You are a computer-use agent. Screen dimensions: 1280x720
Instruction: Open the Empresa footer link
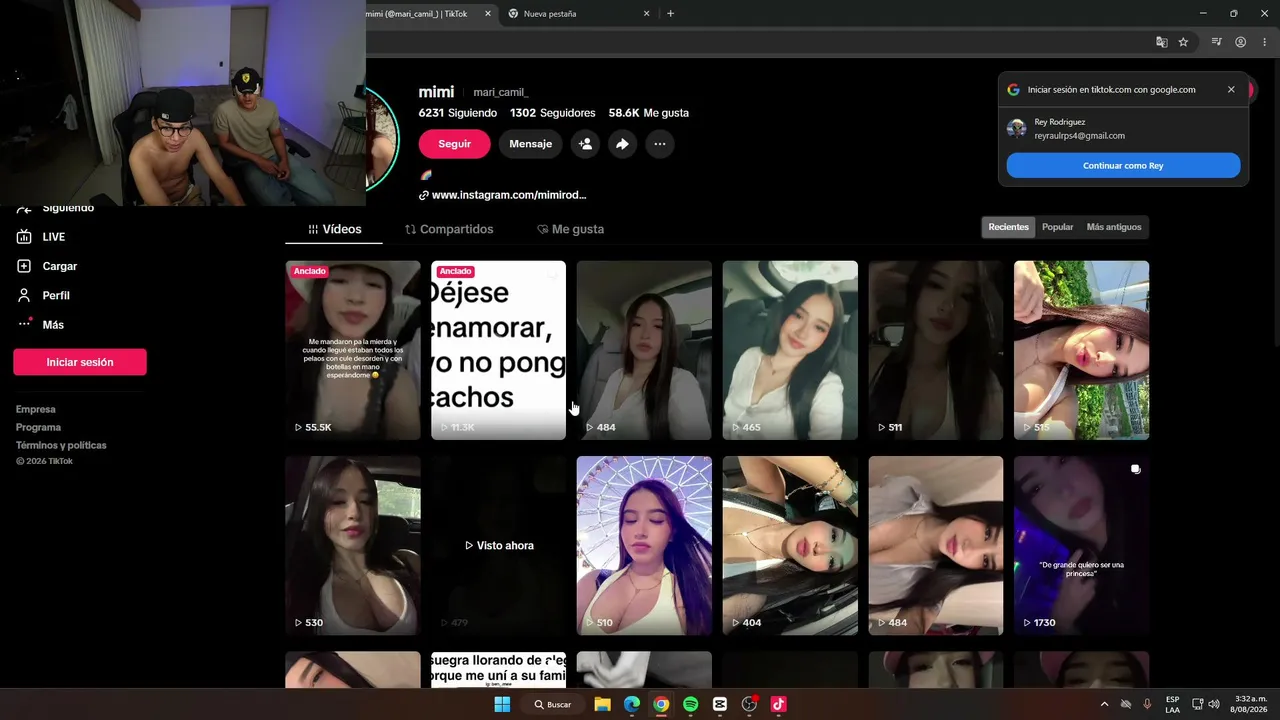coord(36,409)
